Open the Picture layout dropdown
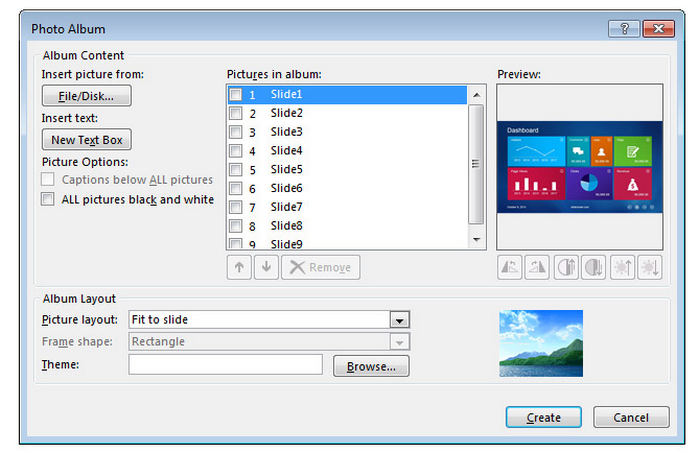 [400, 320]
